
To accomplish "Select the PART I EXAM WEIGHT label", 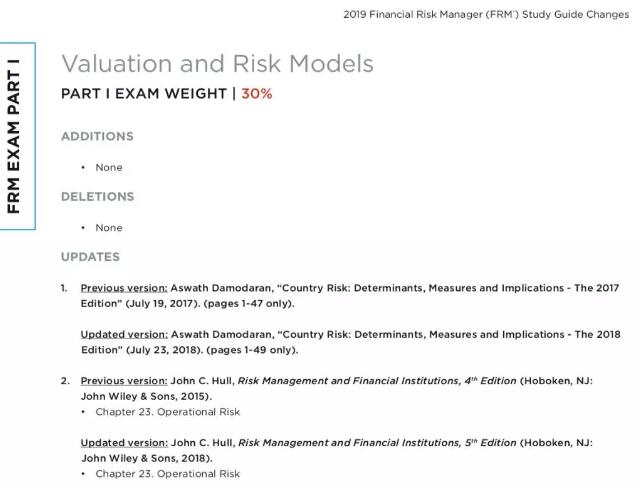I will 145,94.
